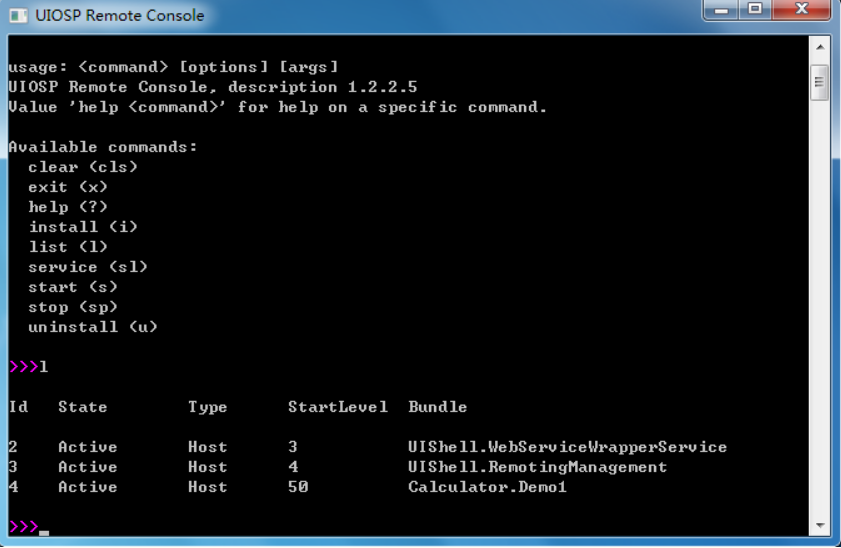Click the State column header text
The image size is (841, 548).
click(83, 407)
